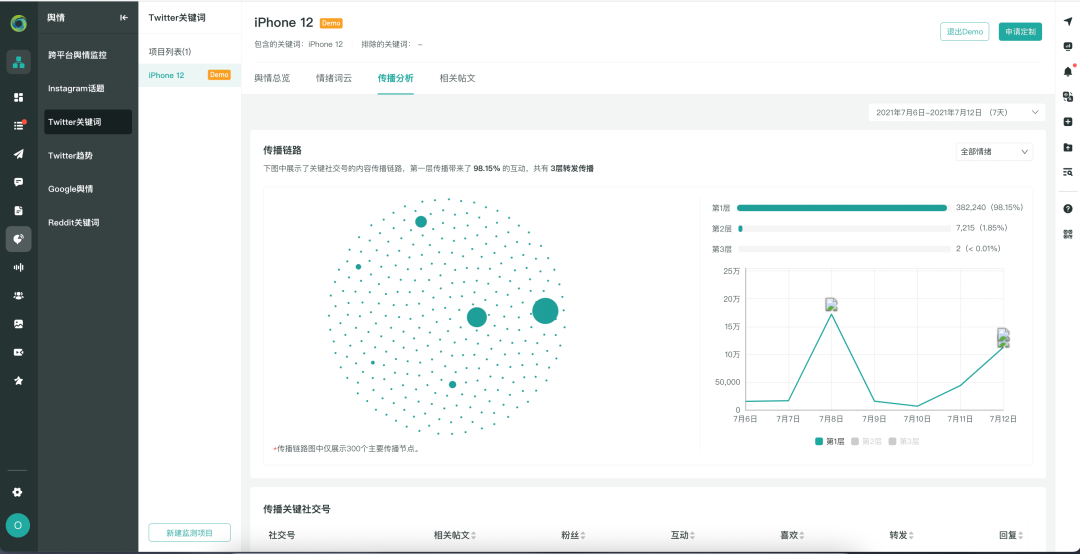Click the 新建监测项目 button

(189, 533)
